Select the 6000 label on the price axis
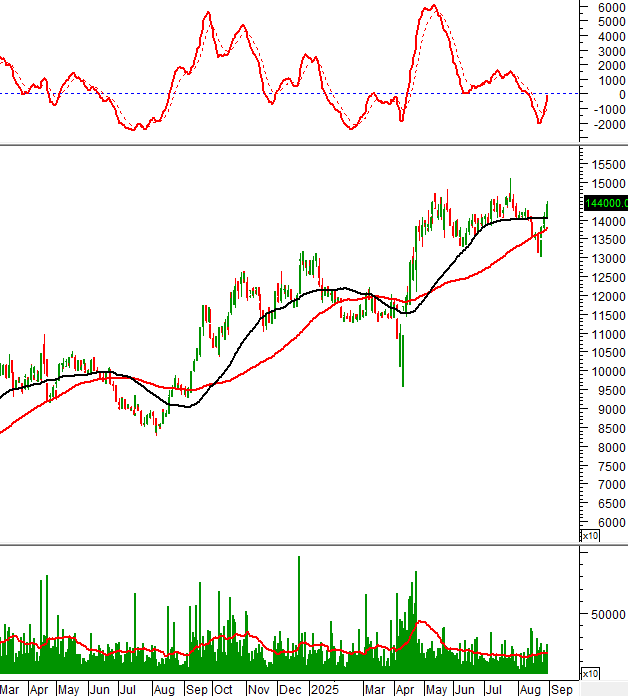628x696 pixels. [x=612, y=523]
